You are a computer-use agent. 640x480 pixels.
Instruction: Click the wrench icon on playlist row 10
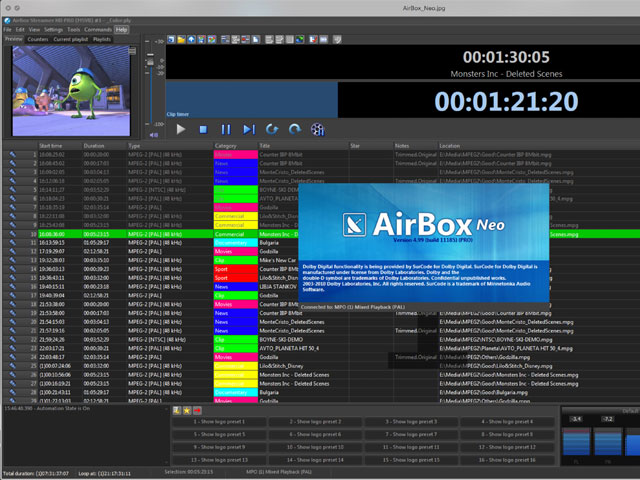[x=13, y=234]
